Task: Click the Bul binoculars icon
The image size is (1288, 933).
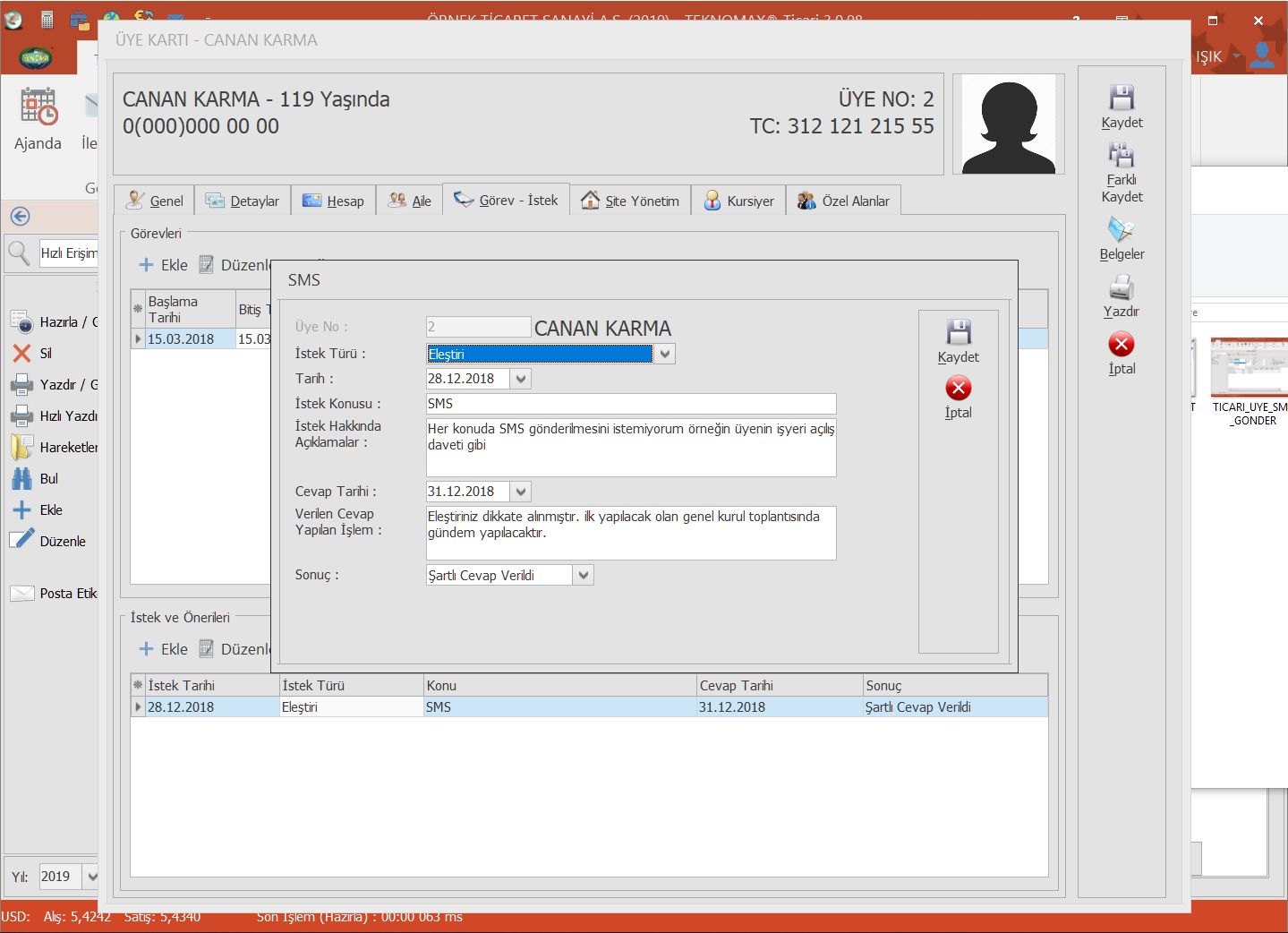Action: pos(22,479)
